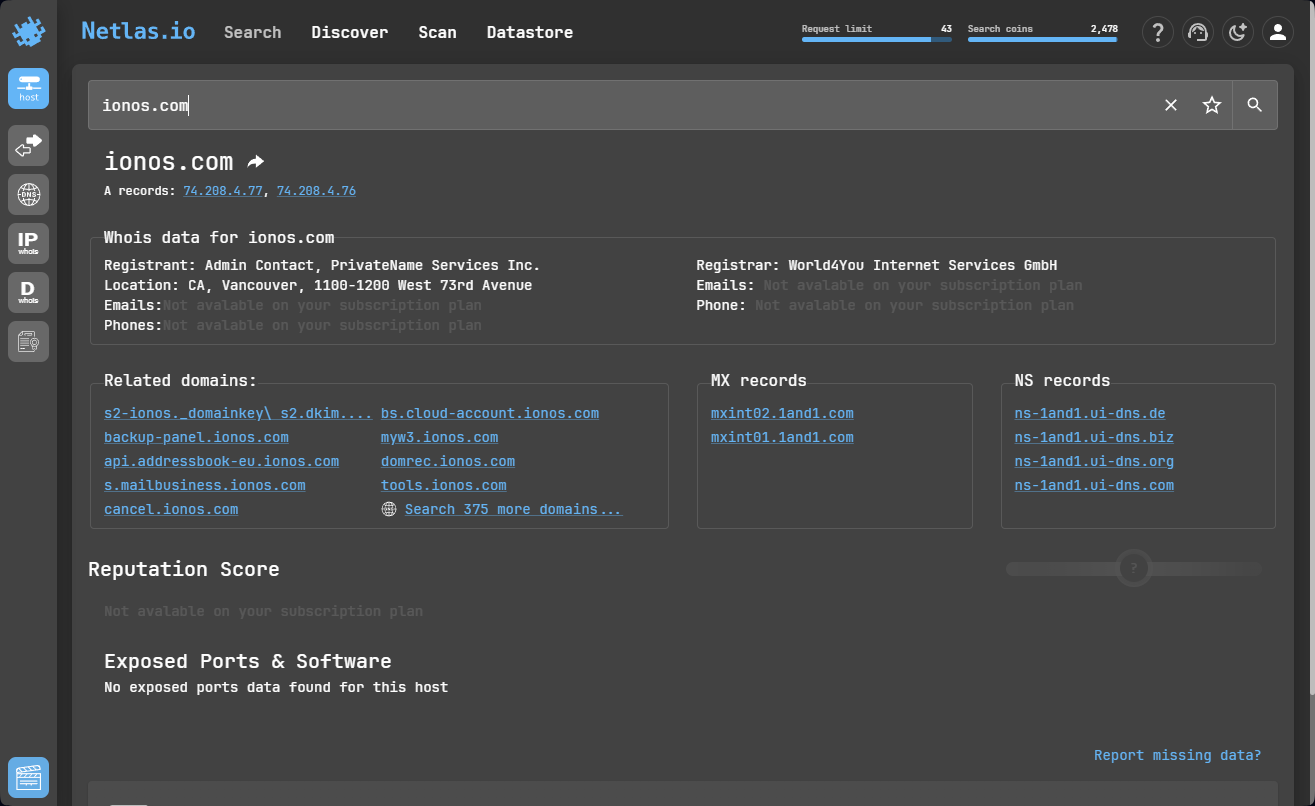Open the Domain whois sidebar icon

(x=28, y=293)
